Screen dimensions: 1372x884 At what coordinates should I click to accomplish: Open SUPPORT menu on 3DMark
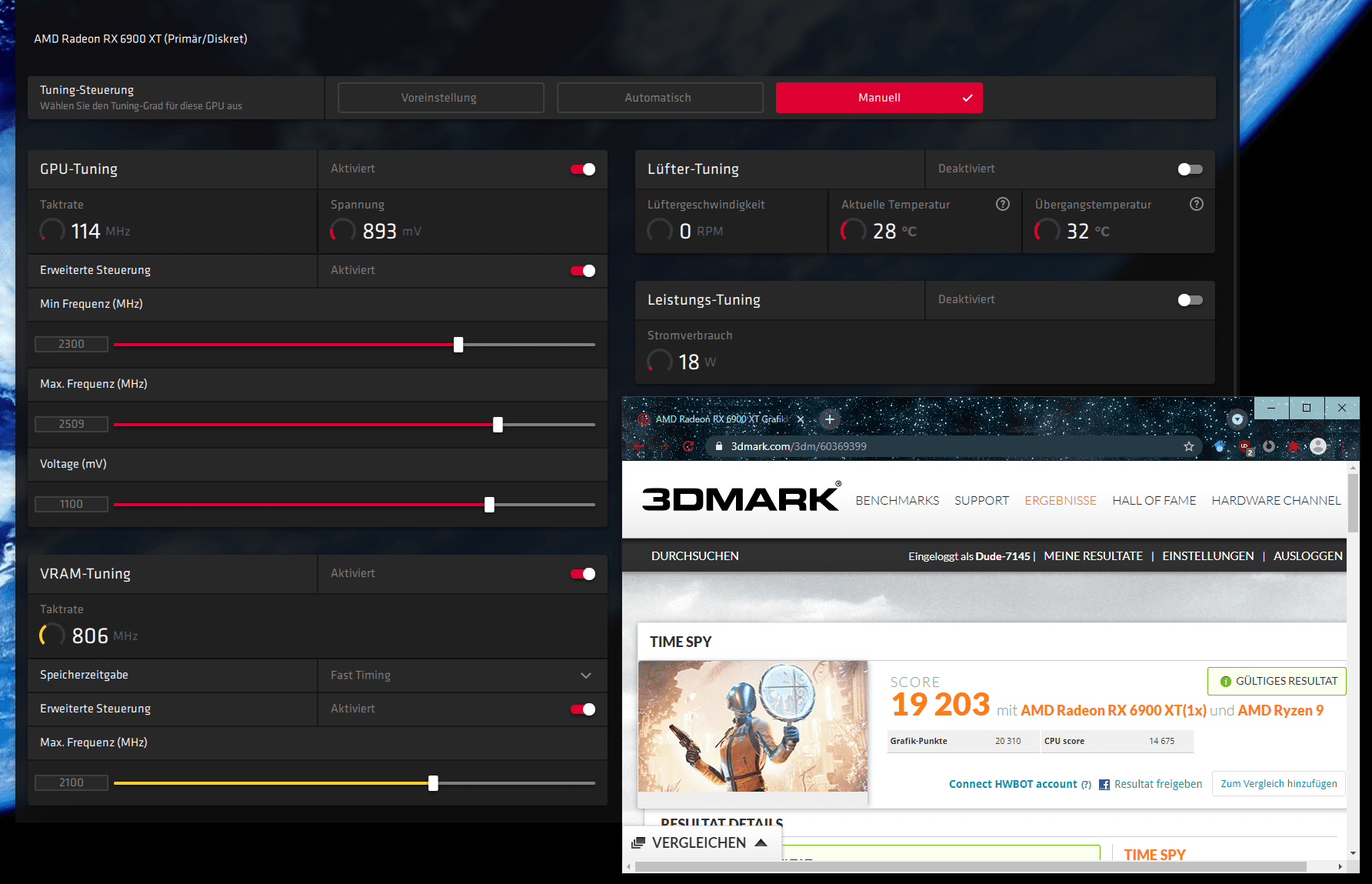point(981,501)
